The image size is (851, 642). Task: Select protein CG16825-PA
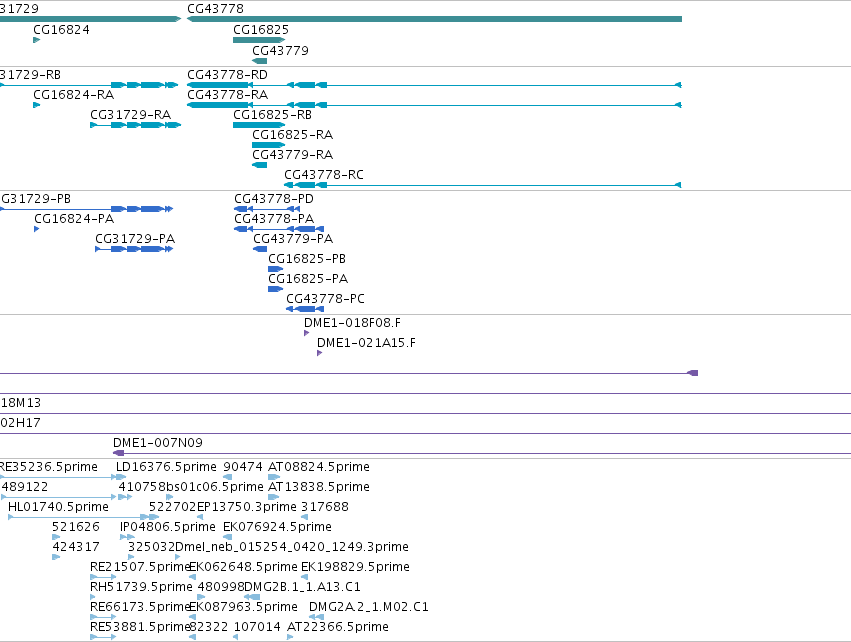coord(276,289)
